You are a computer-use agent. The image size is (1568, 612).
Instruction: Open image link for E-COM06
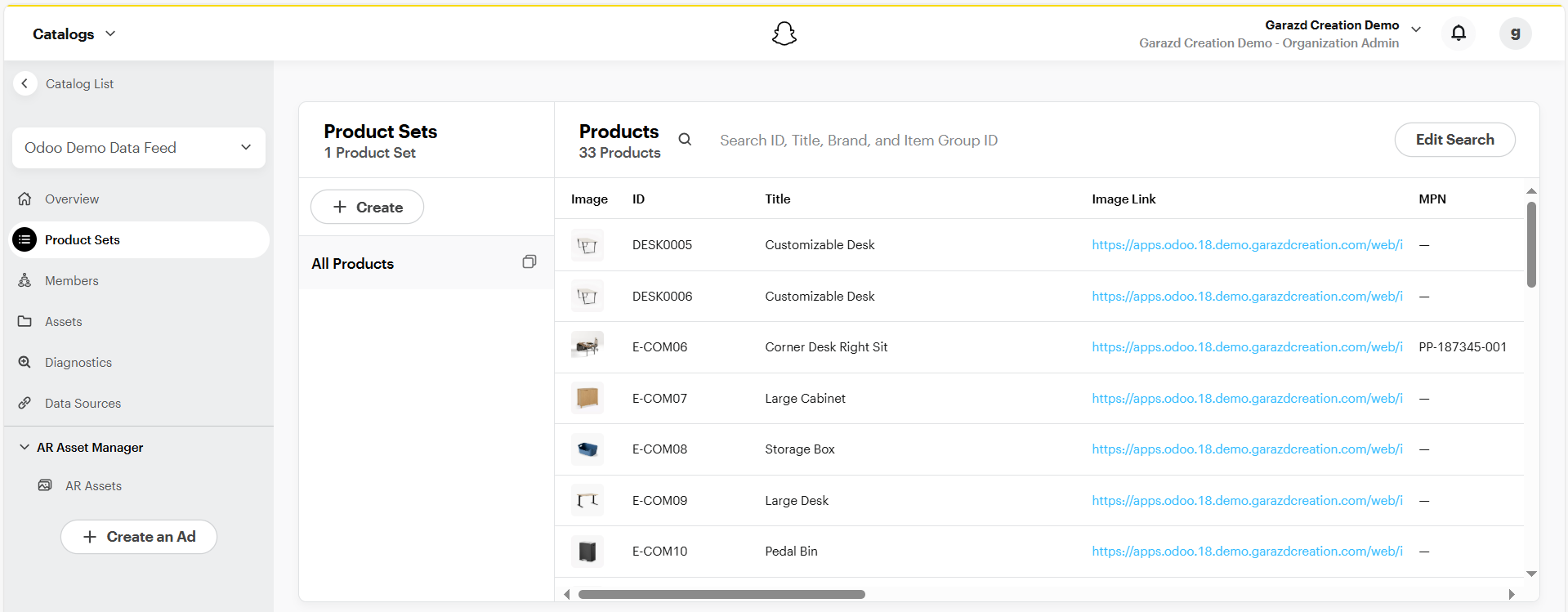1247,346
